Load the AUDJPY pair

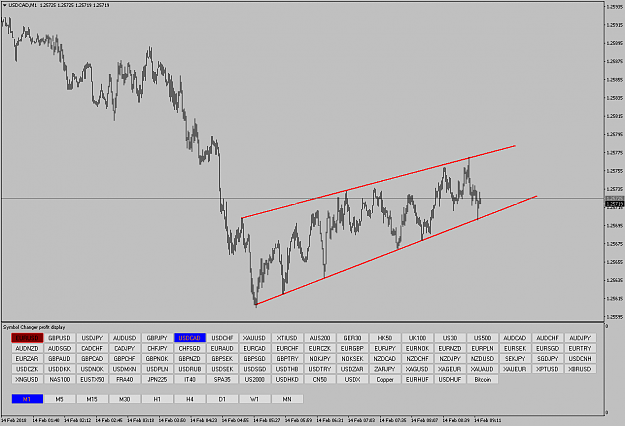coord(580,338)
